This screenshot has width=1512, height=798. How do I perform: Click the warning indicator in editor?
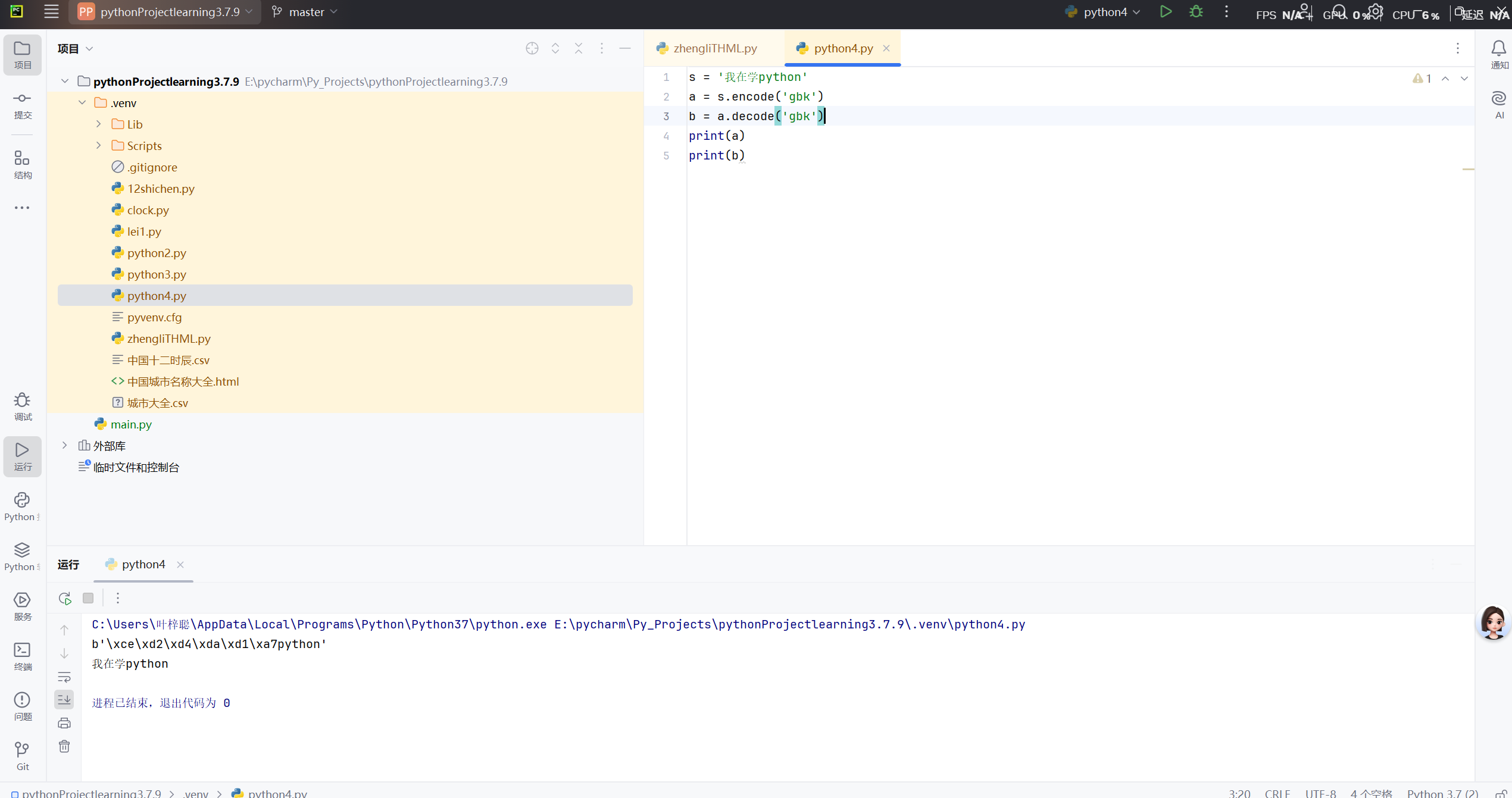point(1422,79)
